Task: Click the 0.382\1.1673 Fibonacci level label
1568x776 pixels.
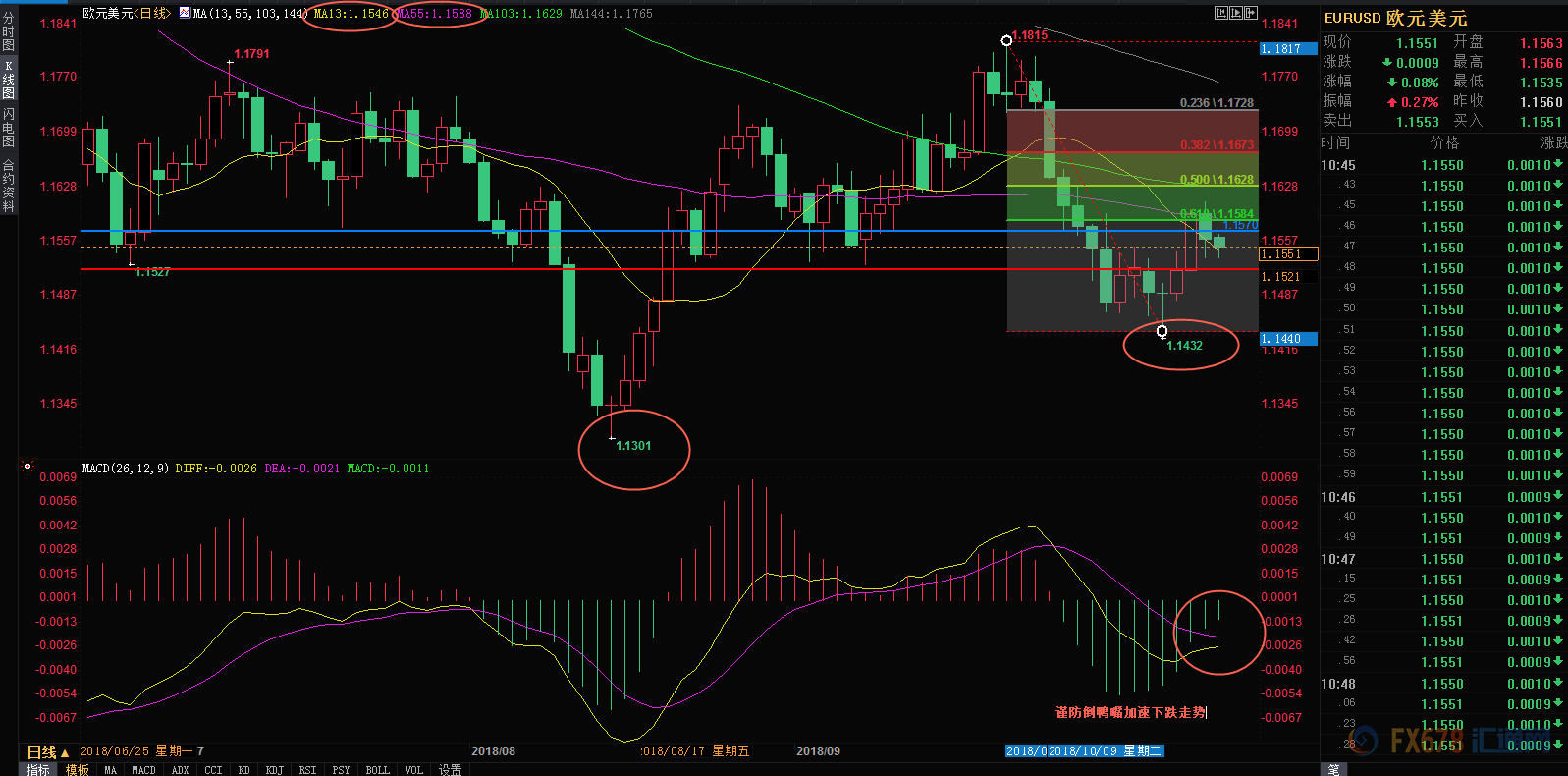Action: (x=1217, y=145)
